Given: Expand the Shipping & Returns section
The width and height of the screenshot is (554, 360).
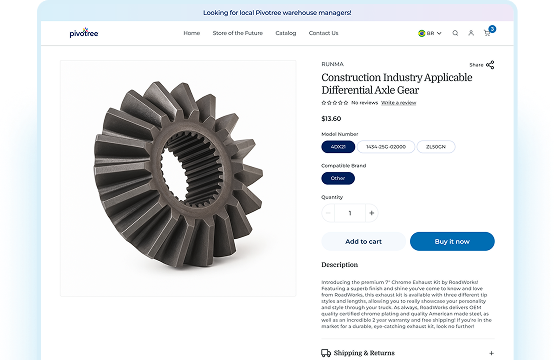Looking at the screenshot, I should [408, 353].
